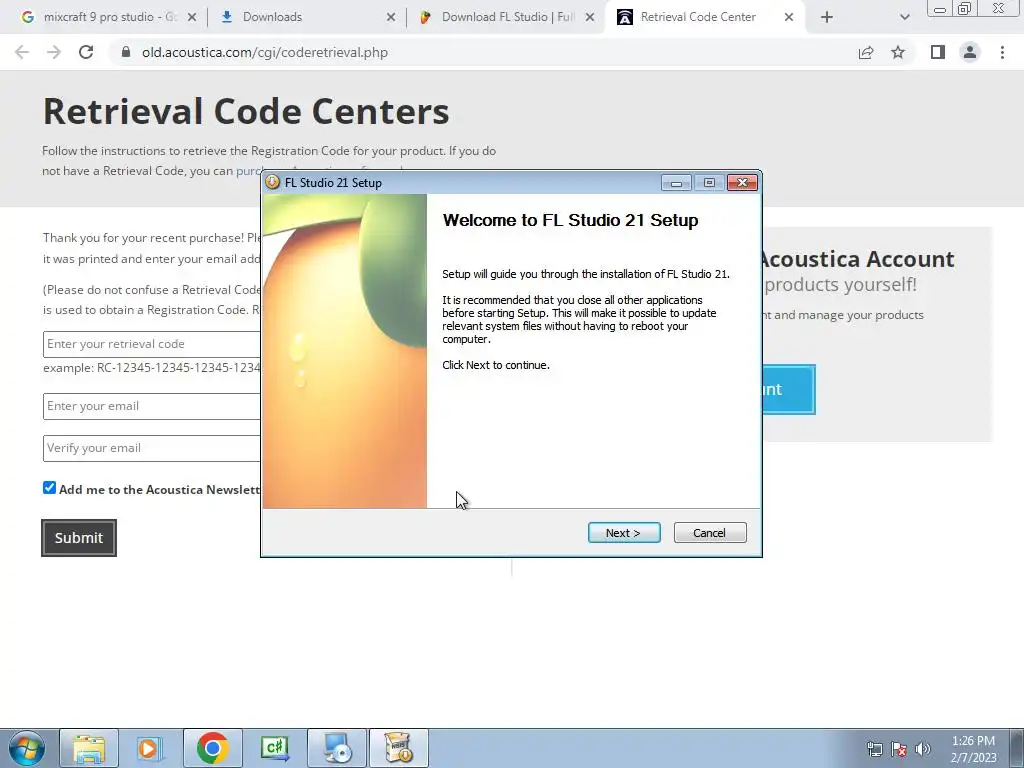Open the Download FL Studio tab
Viewport: 1024px width, 768px height.
pyautogui.click(x=507, y=17)
